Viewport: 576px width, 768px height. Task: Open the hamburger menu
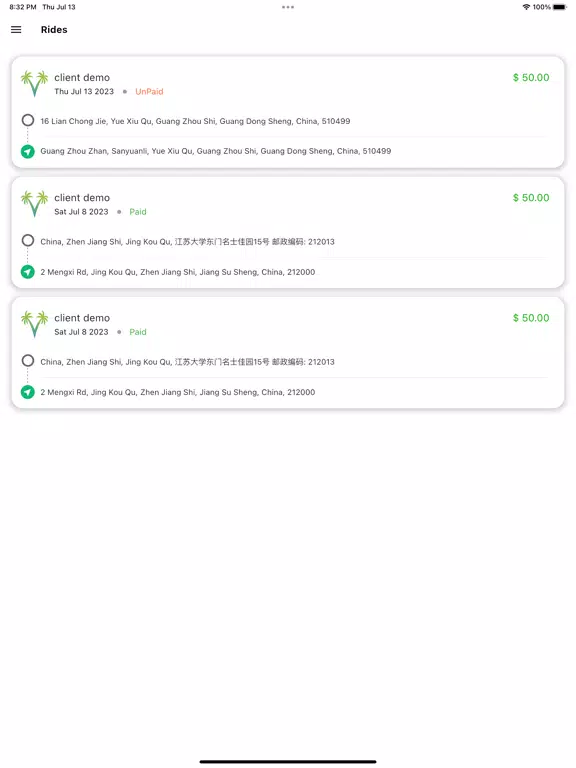(16, 29)
